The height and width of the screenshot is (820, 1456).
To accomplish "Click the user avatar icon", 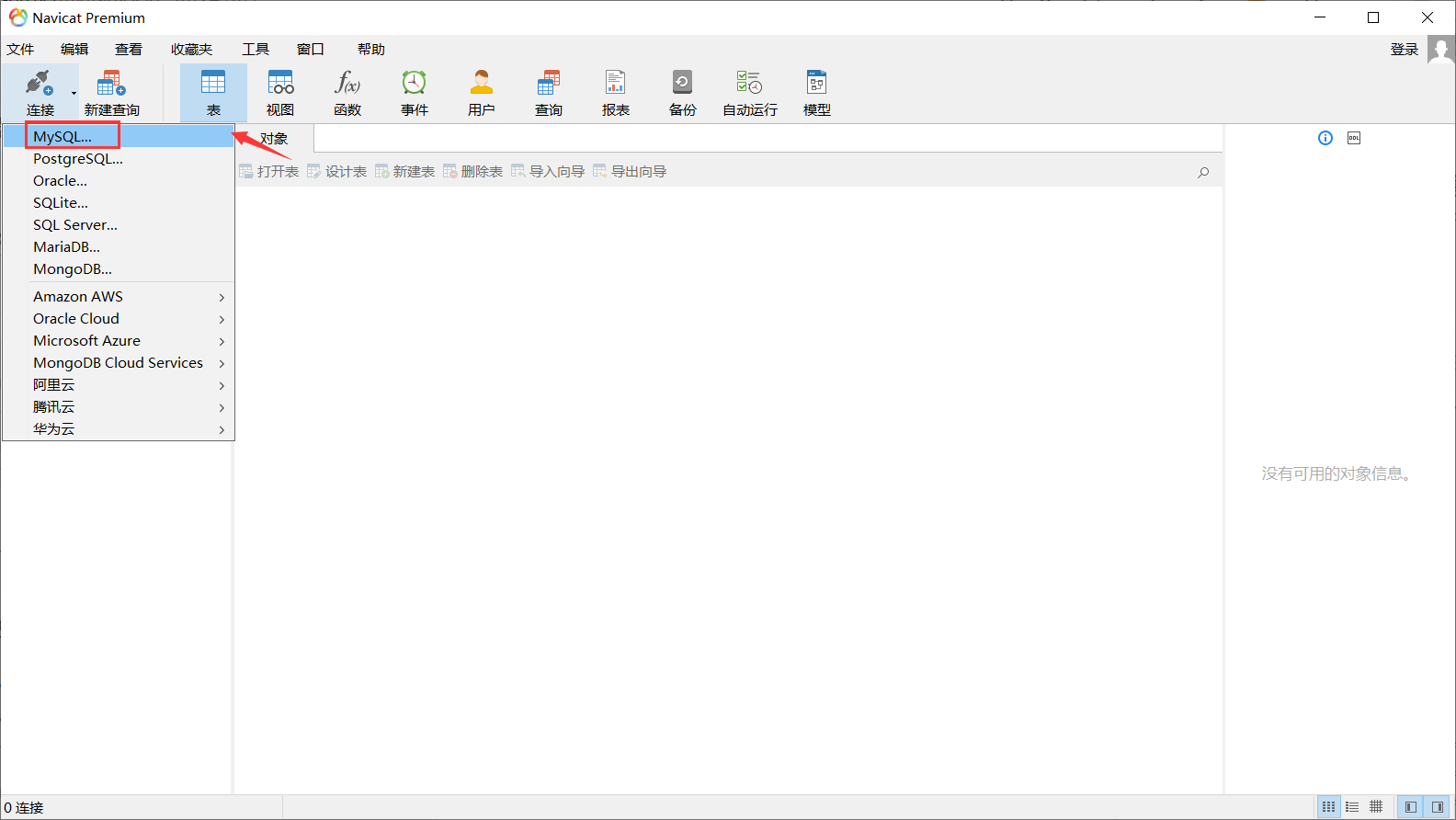I will (1441, 50).
